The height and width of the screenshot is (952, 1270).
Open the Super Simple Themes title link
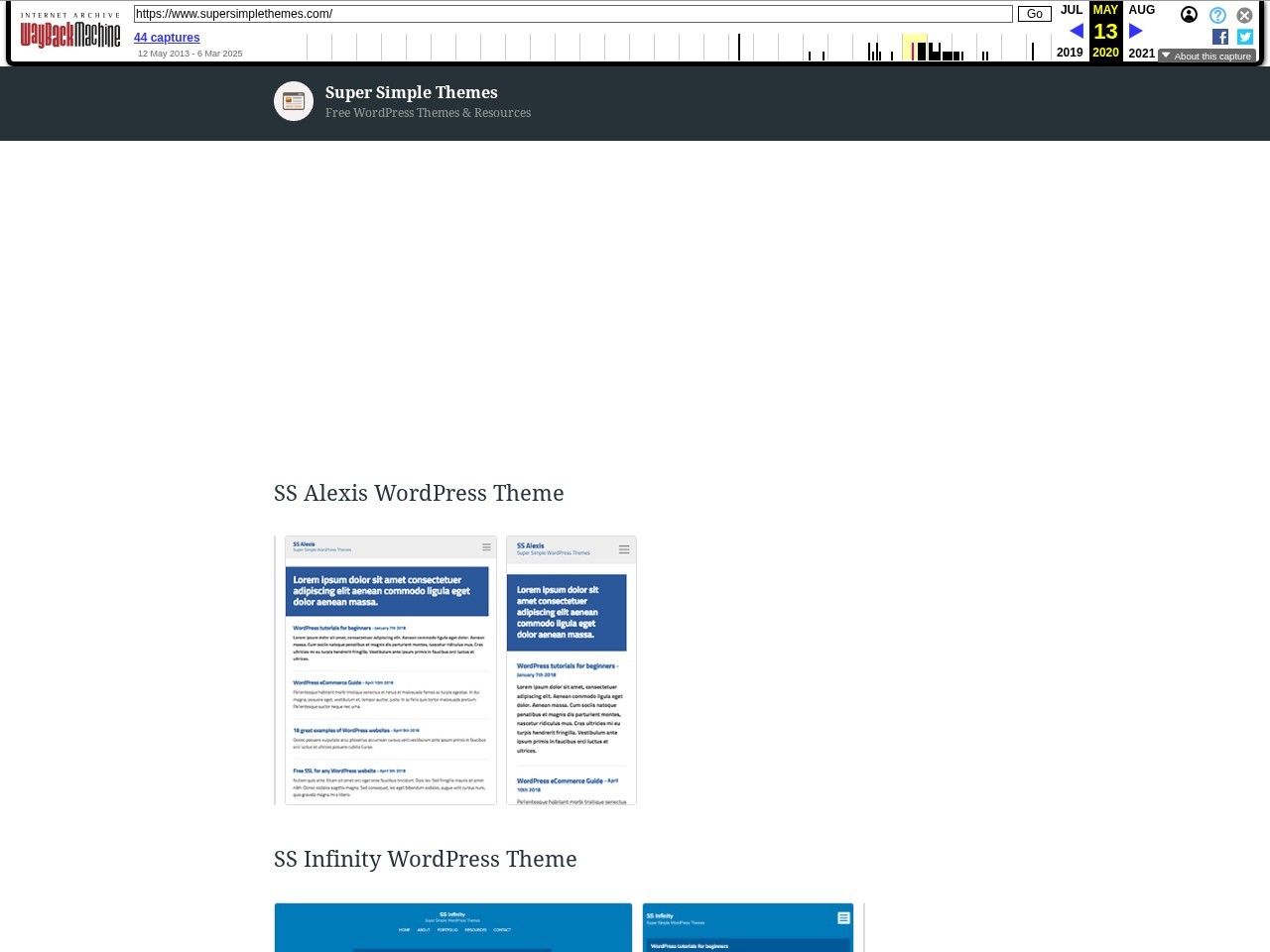tap(411, 92)
